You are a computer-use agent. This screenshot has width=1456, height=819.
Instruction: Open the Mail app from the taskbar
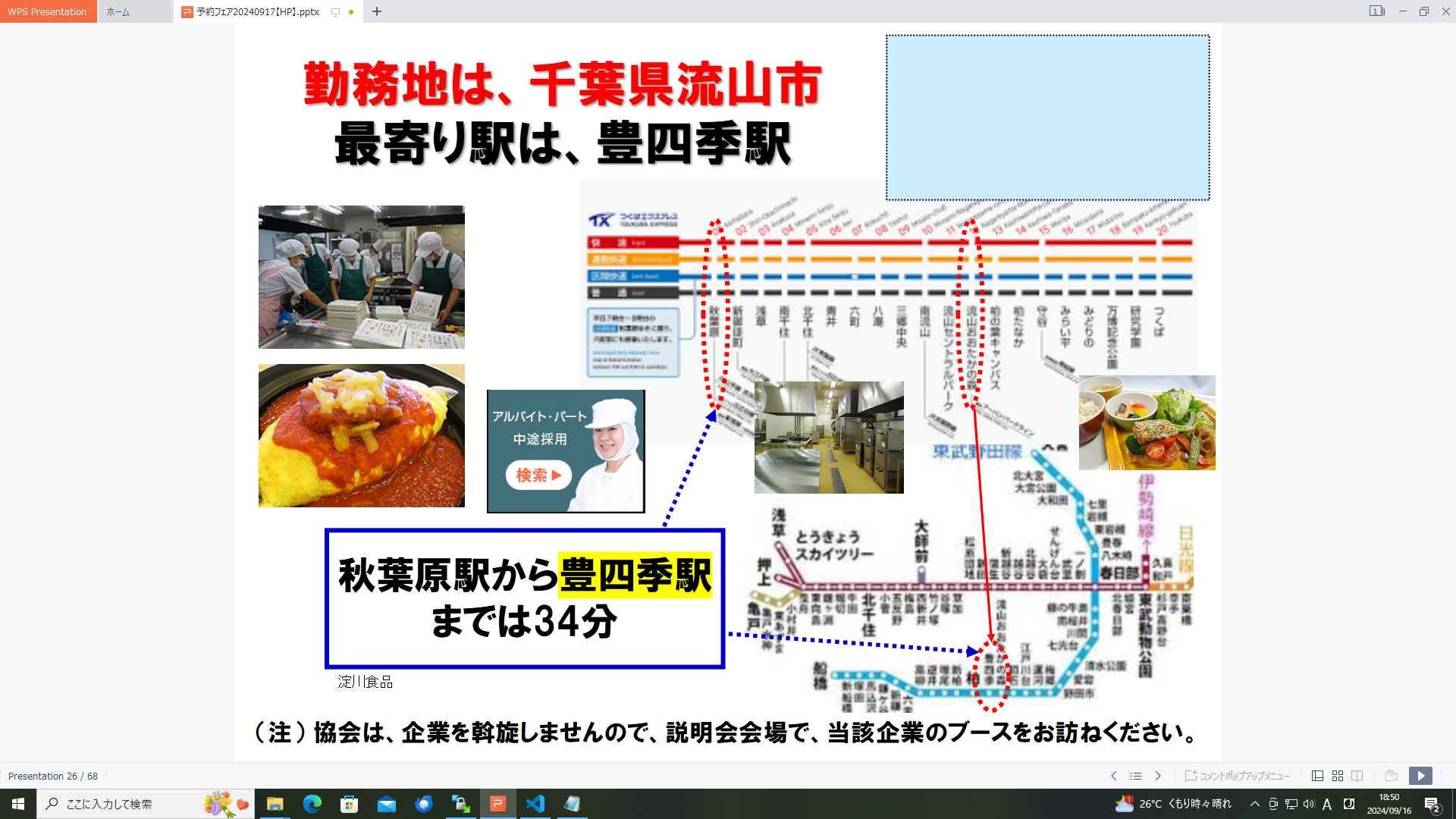tap(386, 804)
